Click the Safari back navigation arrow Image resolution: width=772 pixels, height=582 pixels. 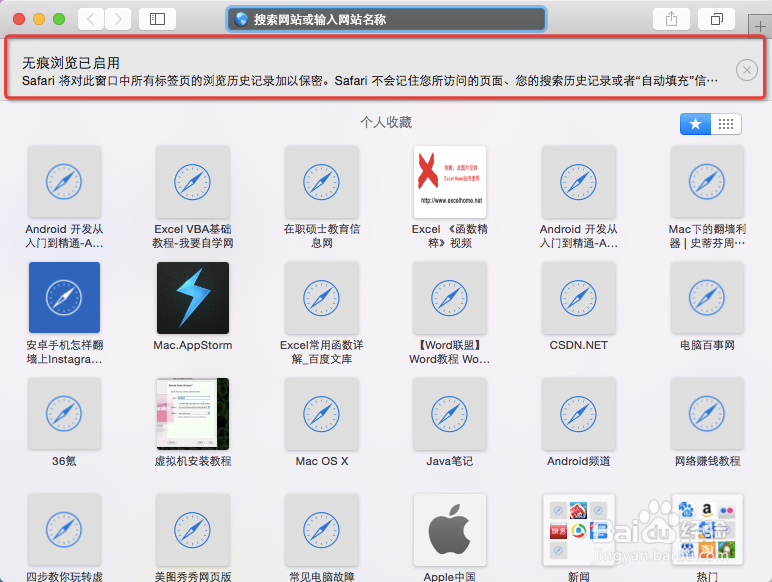[91, 20]
